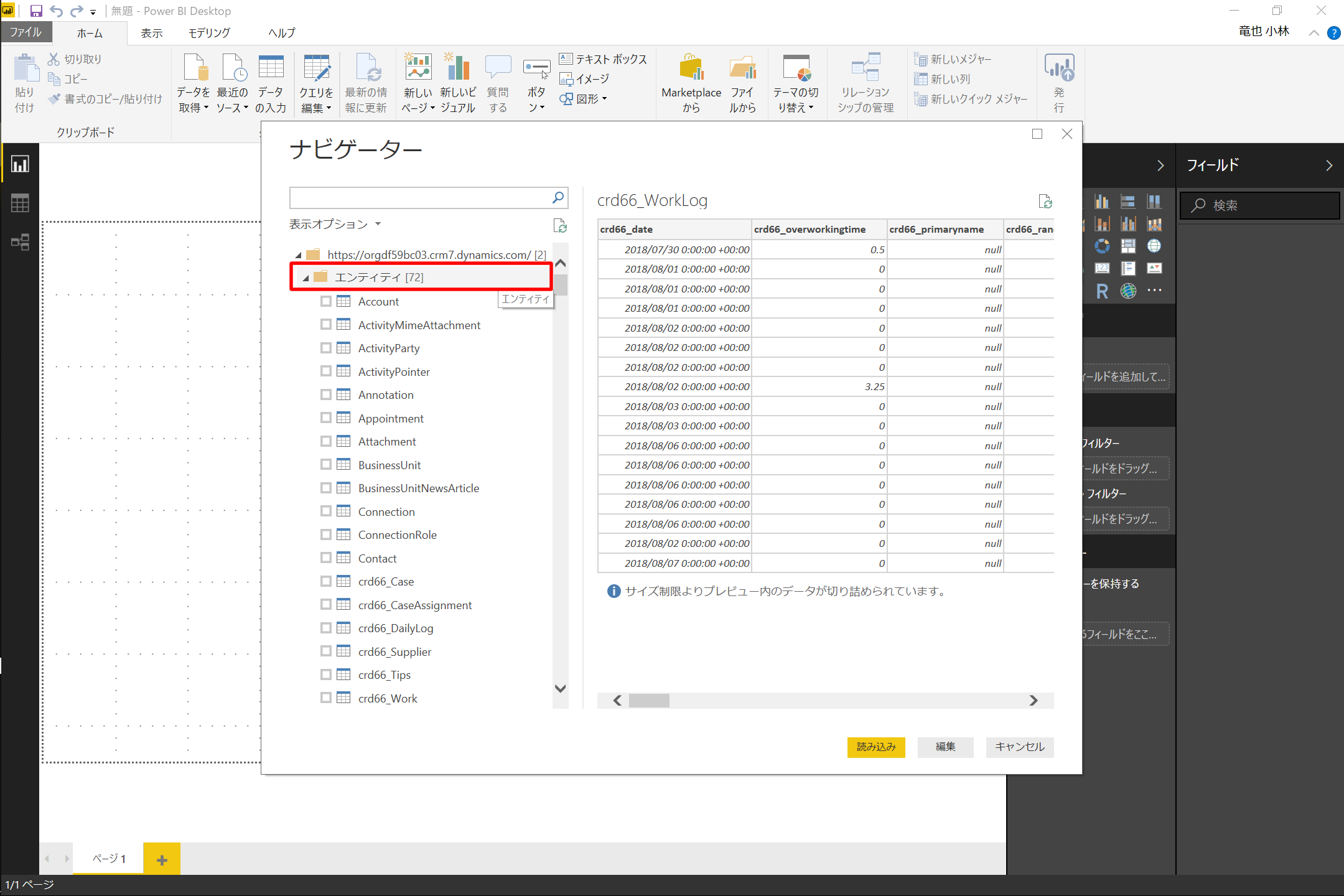Collapse the orgdf59bc03.crm7.dynamics.com root node
This screenshot has height=896, width=1344.
(x=298, y=255)
